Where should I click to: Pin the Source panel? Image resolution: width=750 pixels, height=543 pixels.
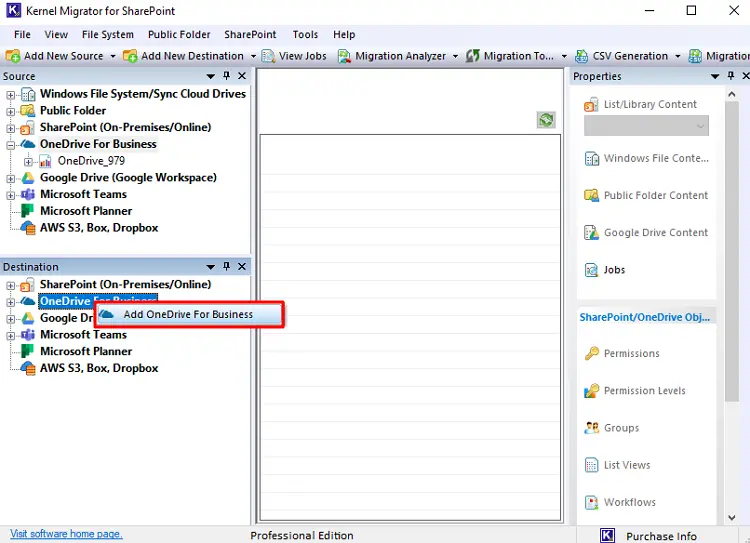tap(227, 76)
